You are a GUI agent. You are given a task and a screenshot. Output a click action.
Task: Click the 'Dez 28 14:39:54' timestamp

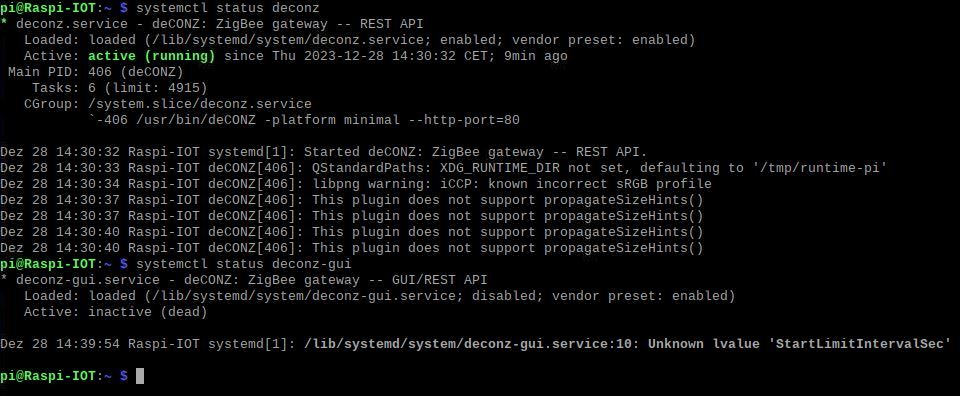coord(59,344)
